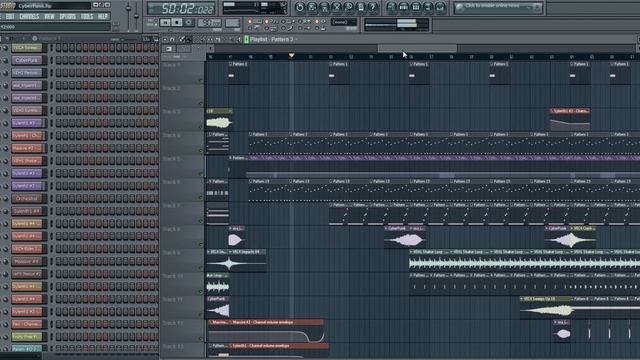The width and height of the screenshot is (640, 360).
Task: Toggle mute on playlist Track 3
Action: tap(201, 127)
